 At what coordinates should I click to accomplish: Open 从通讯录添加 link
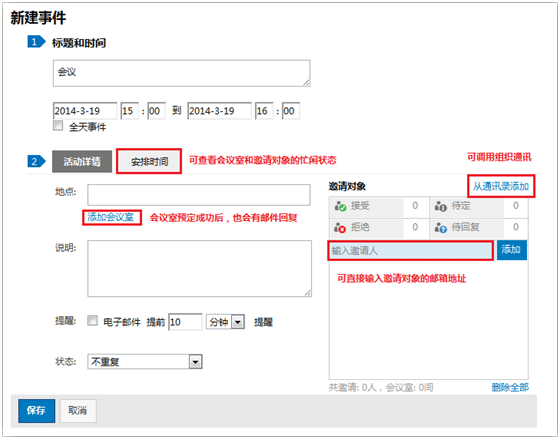[x=501, y=186]
